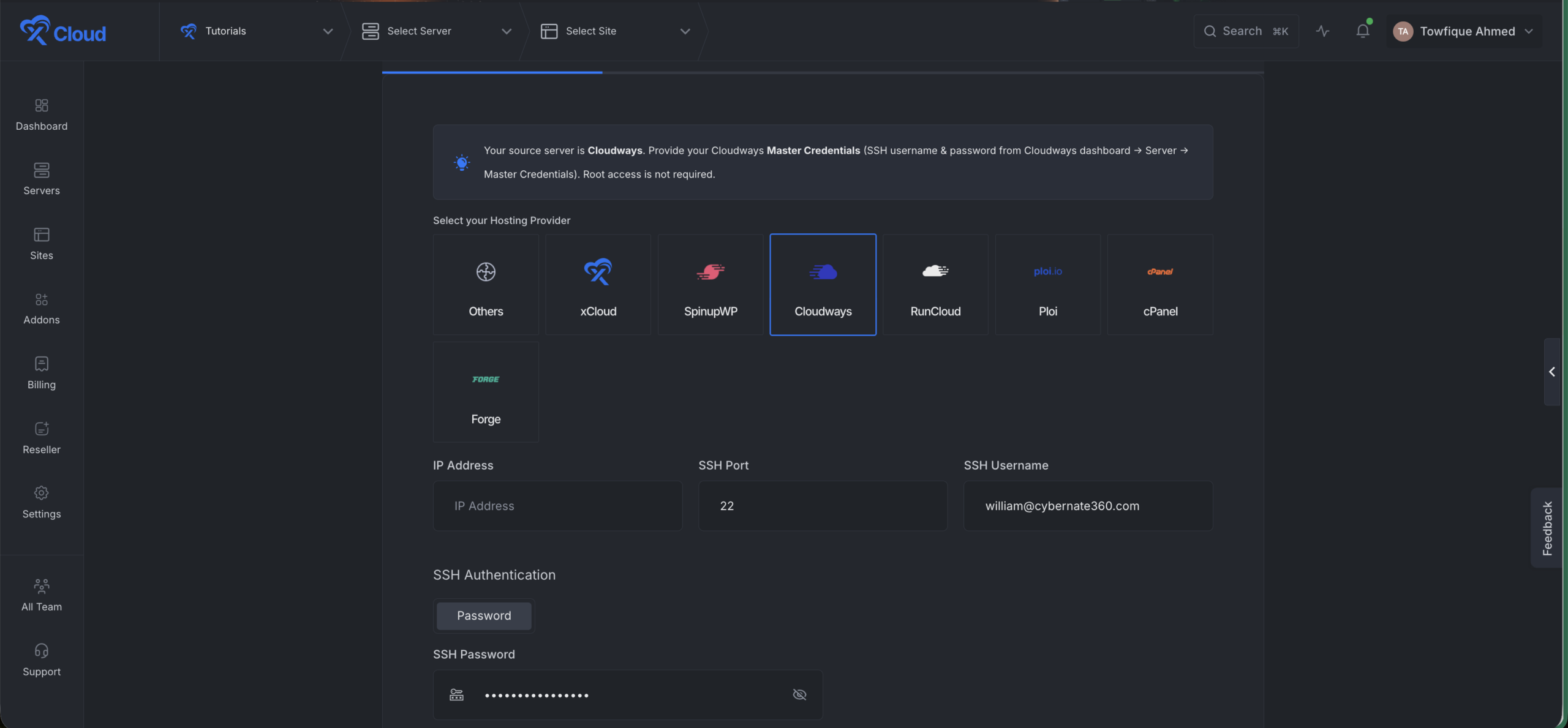Screen dimensions: 1568x728
Task: Select cPanel hosting provider
Action: click(1160, 285)
